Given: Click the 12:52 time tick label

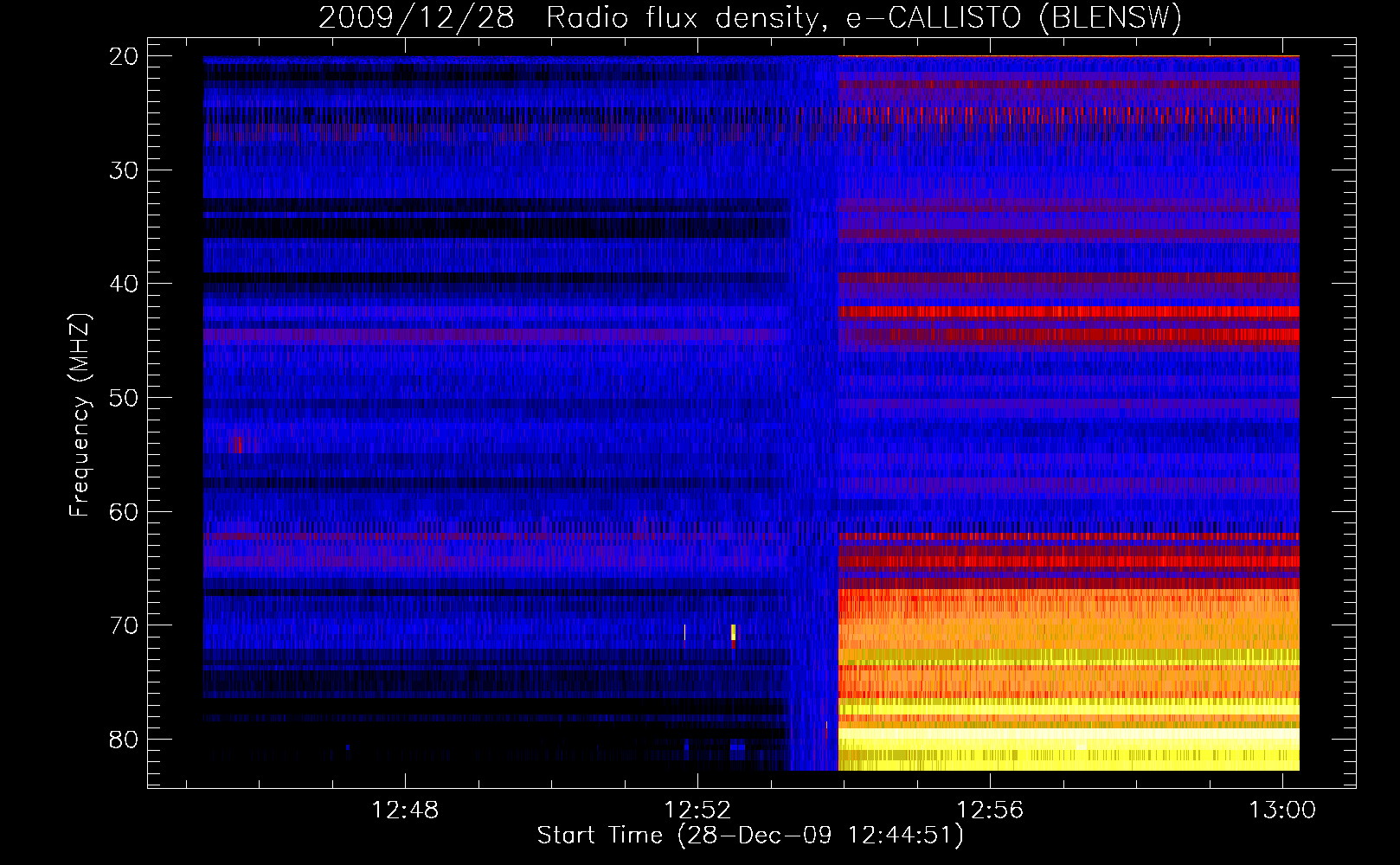Looking at the screenshot, I should tap(697, 811).
